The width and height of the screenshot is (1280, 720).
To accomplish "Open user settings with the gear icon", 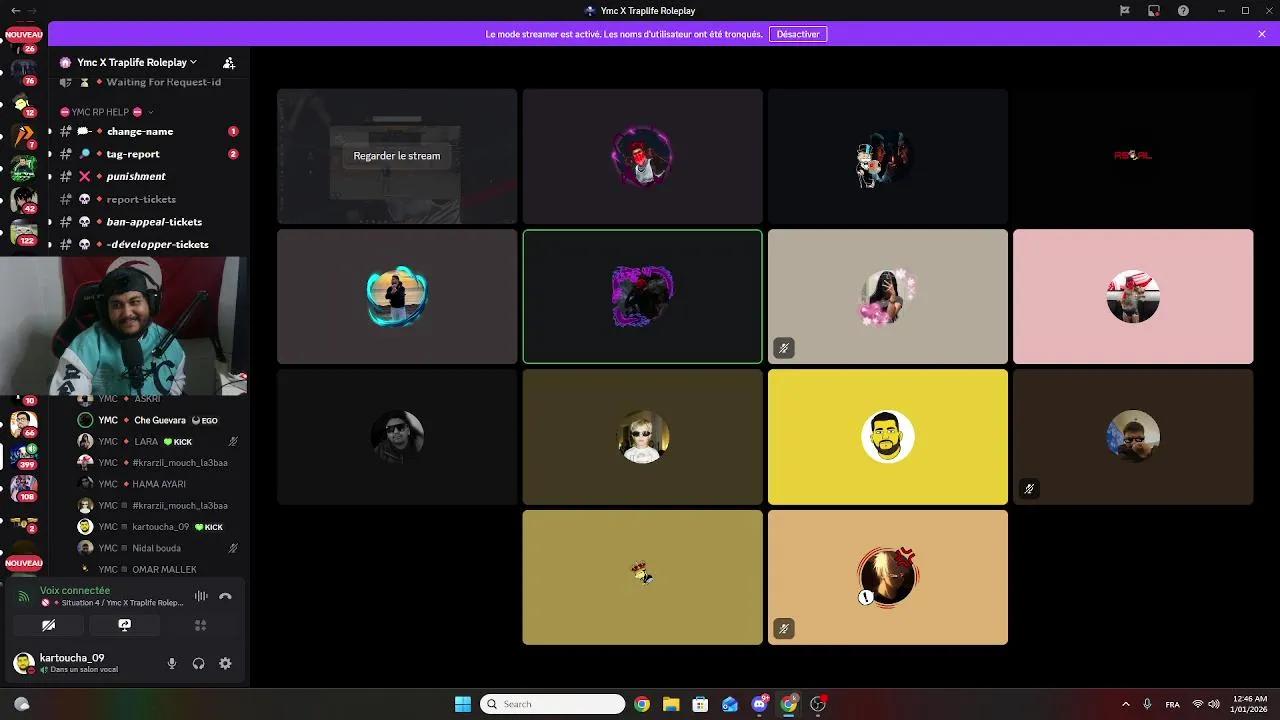I will pyautogui.click(x=225, y=663).
